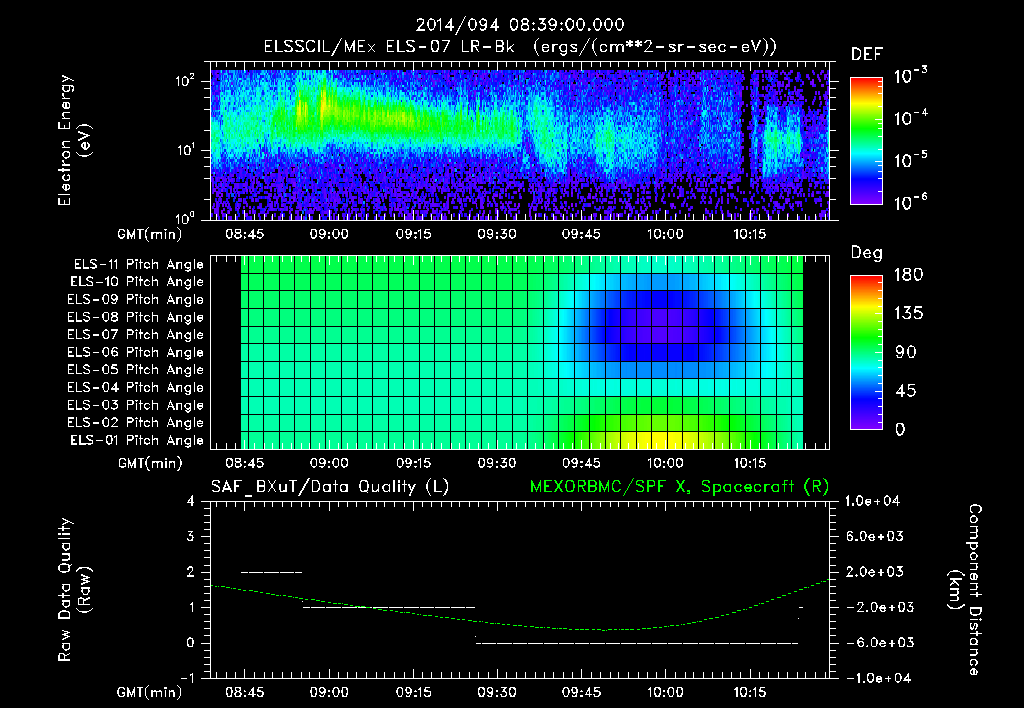Viewport: 1024px width, 708px height.
Task: Select the "ELS-05 Pitch Angle" row label
Action: [x=136, y=370]
